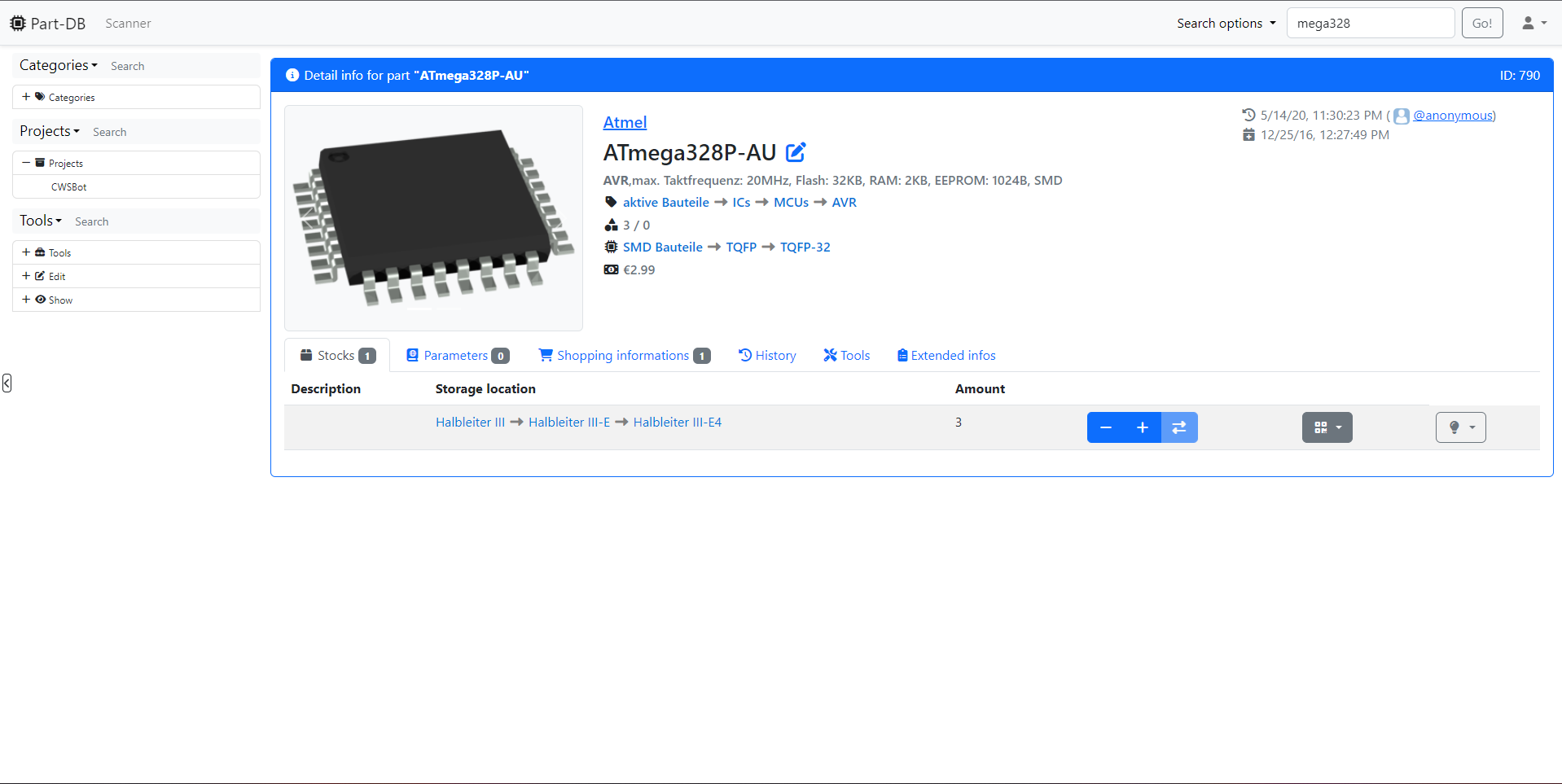Open the barcode label dropdown button
The height and width of the screenshot is (784, 1562).
click(1327, 427)
